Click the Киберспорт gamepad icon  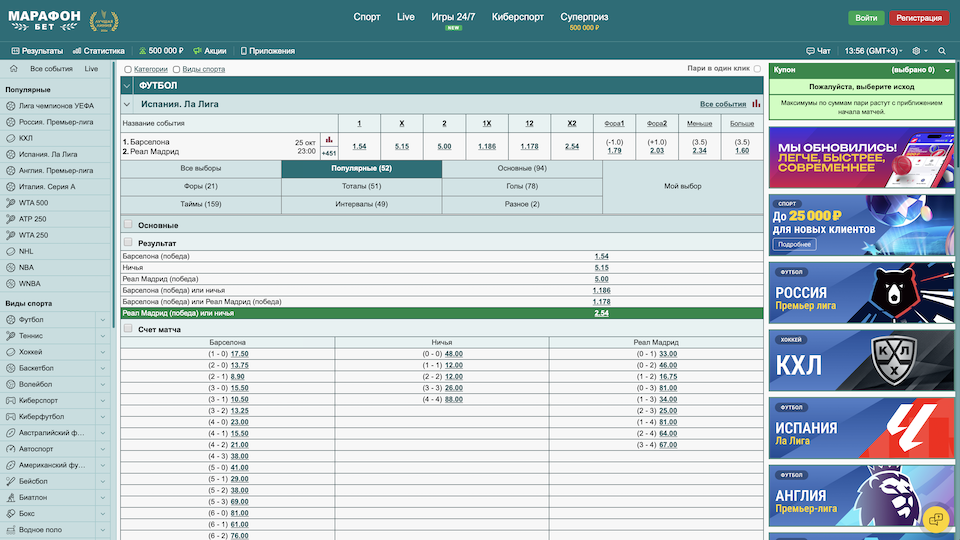pyautogui.click(x=10, y=400)
